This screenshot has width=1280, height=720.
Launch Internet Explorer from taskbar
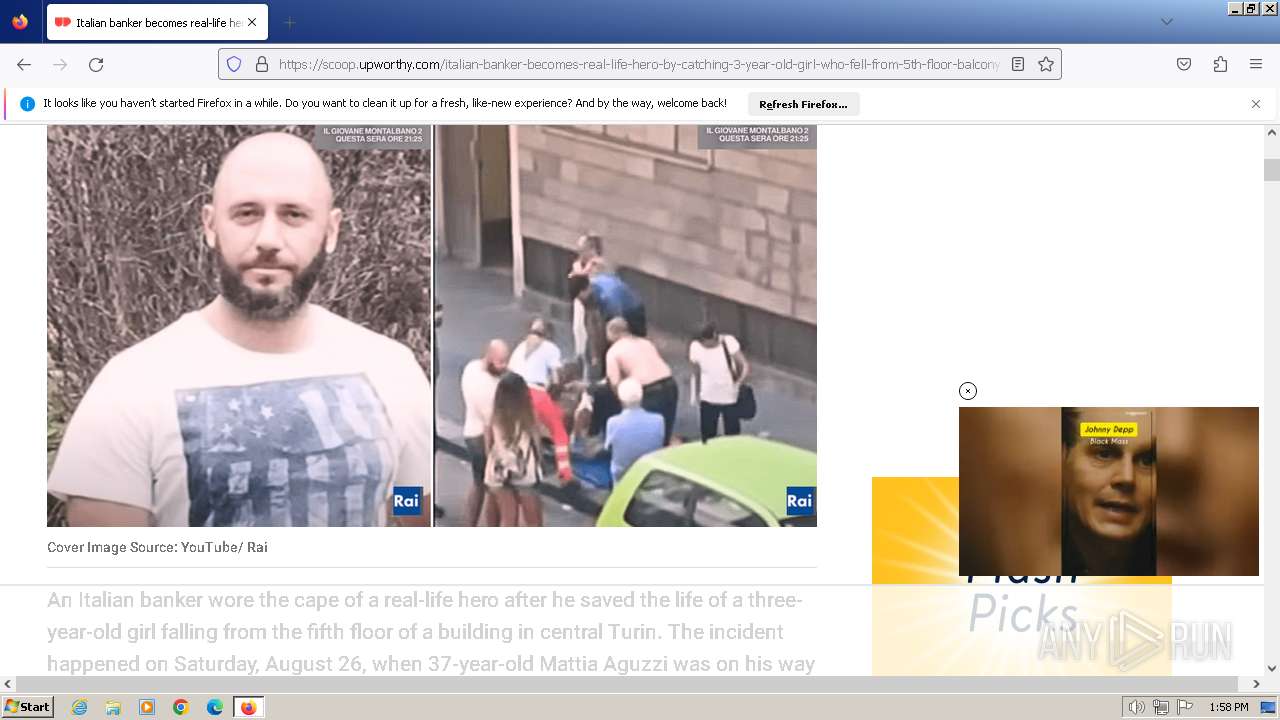point(79,707)
